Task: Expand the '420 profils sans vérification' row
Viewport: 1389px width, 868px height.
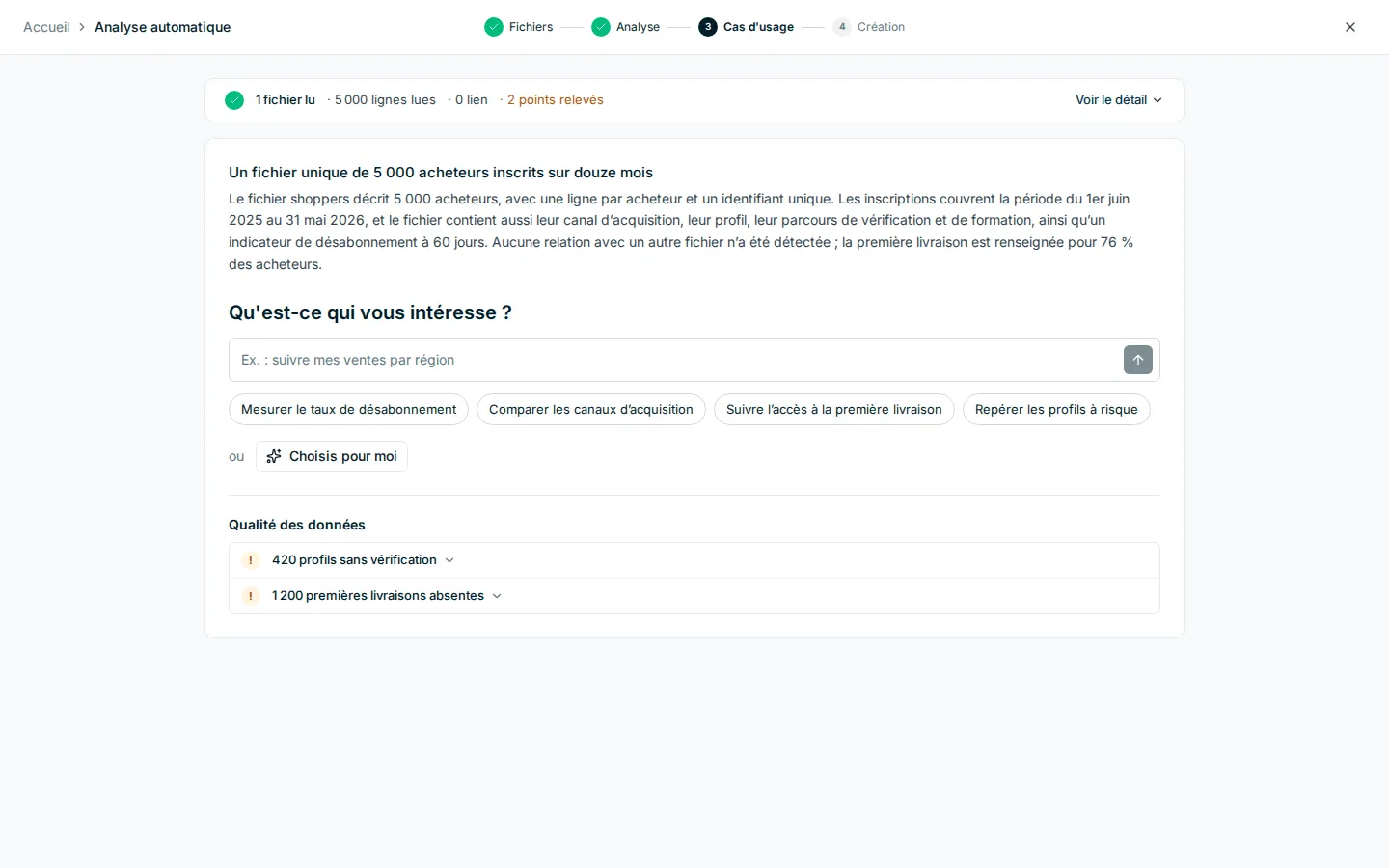Action: pos(694,560)
